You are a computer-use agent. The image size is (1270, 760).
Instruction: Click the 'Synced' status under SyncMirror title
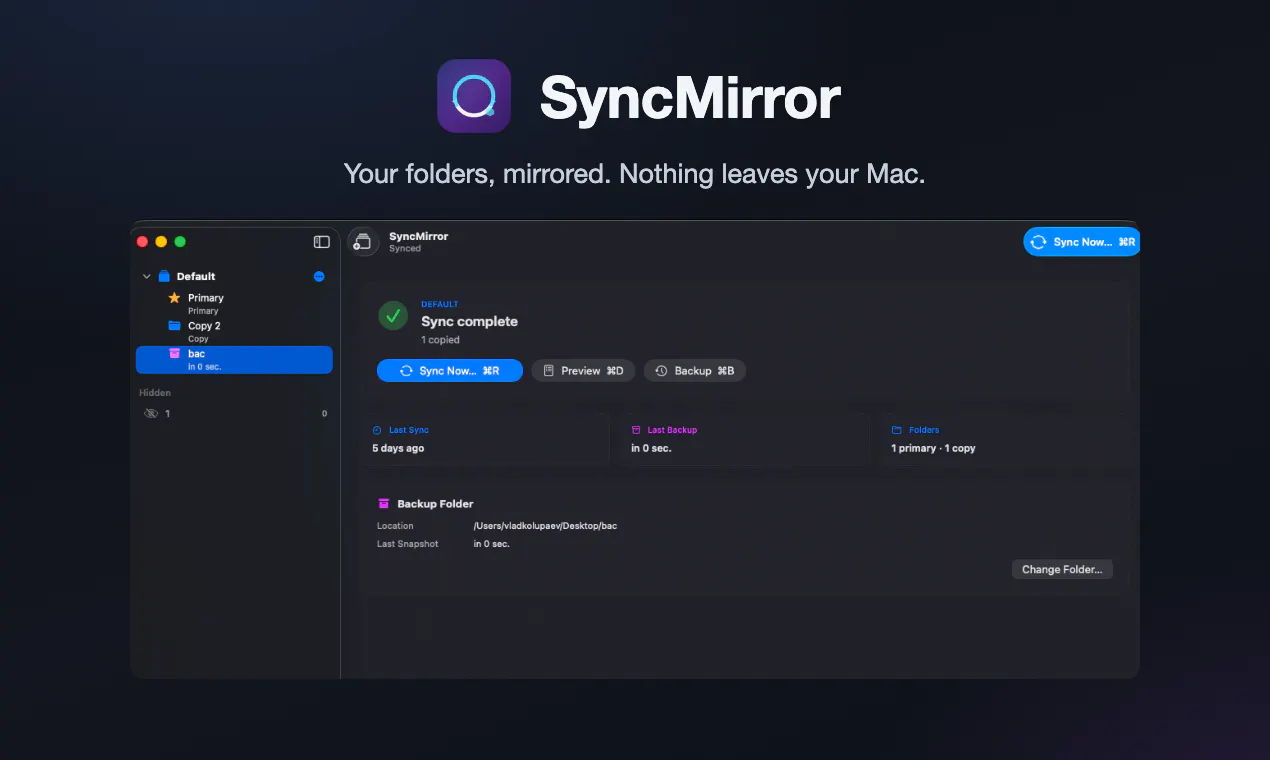point(405,249)
